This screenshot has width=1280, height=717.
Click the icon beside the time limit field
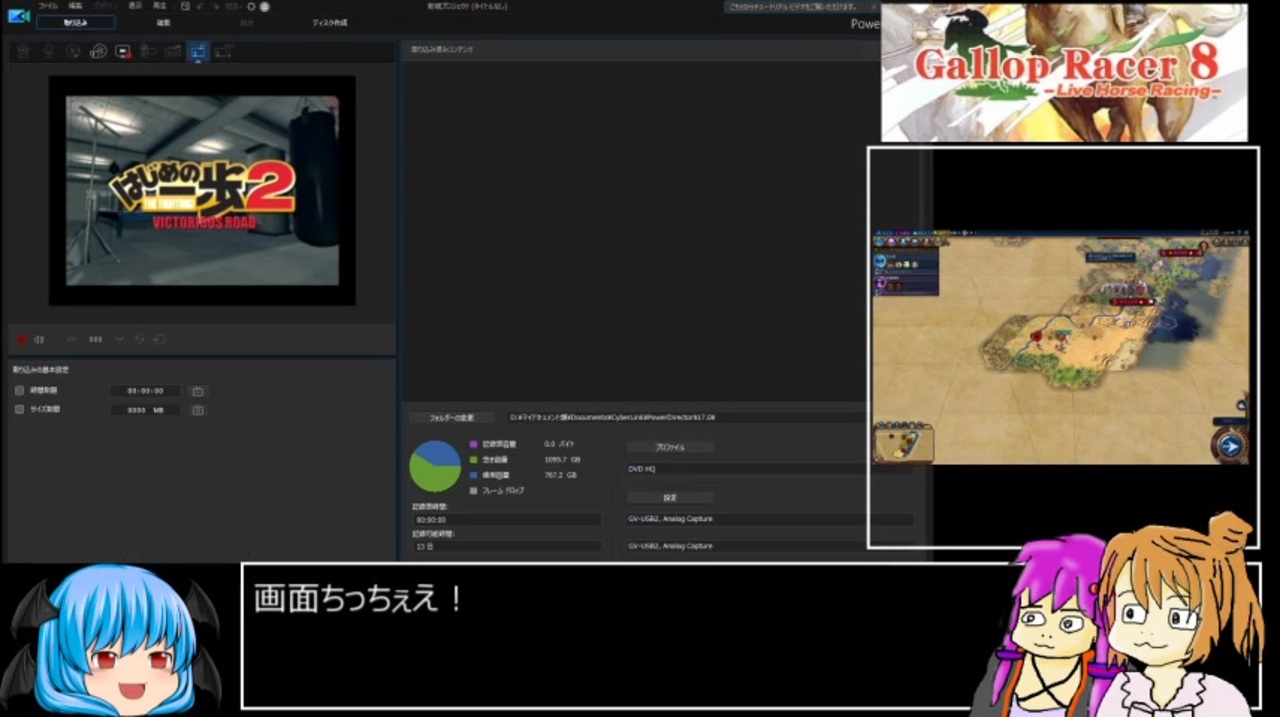[x=198, y=391]
